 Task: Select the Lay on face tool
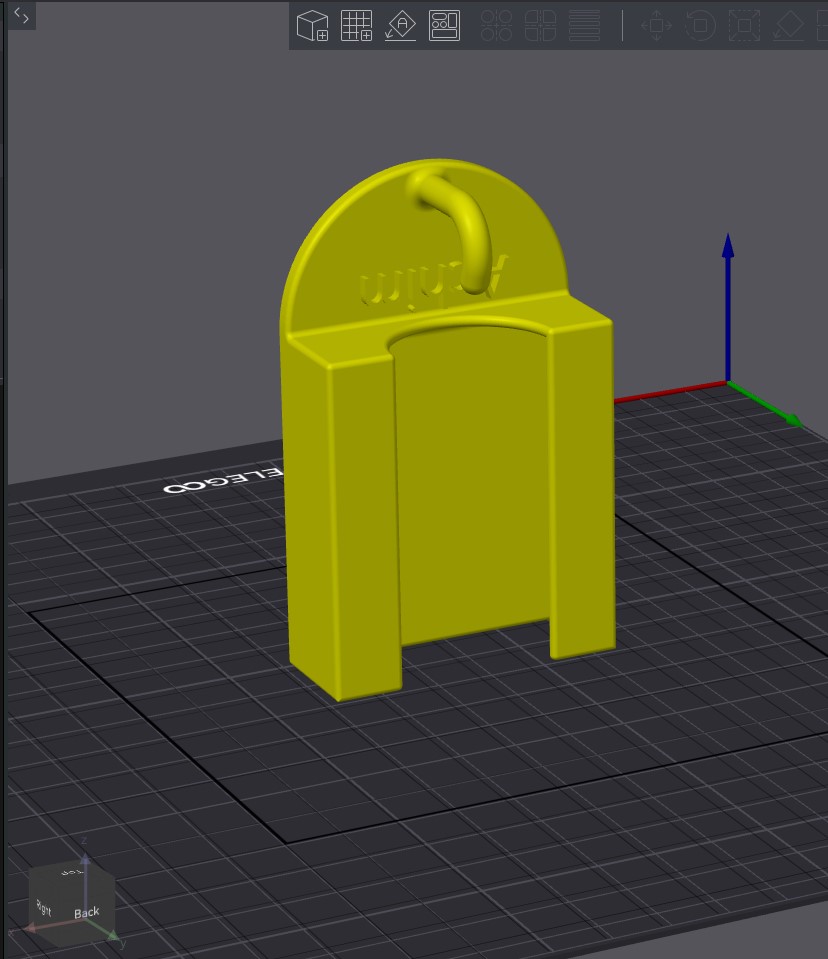click(x=788, y=26)
